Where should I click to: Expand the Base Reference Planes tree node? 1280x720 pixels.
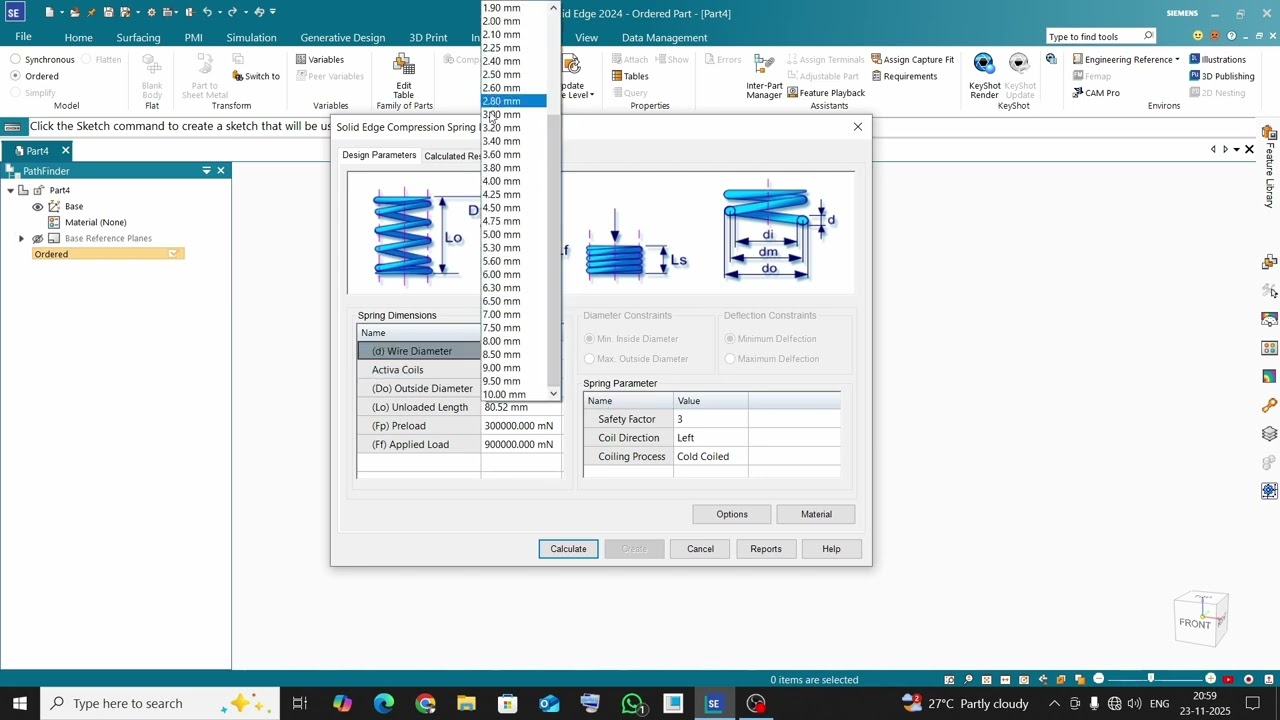(x=21, y=238)
